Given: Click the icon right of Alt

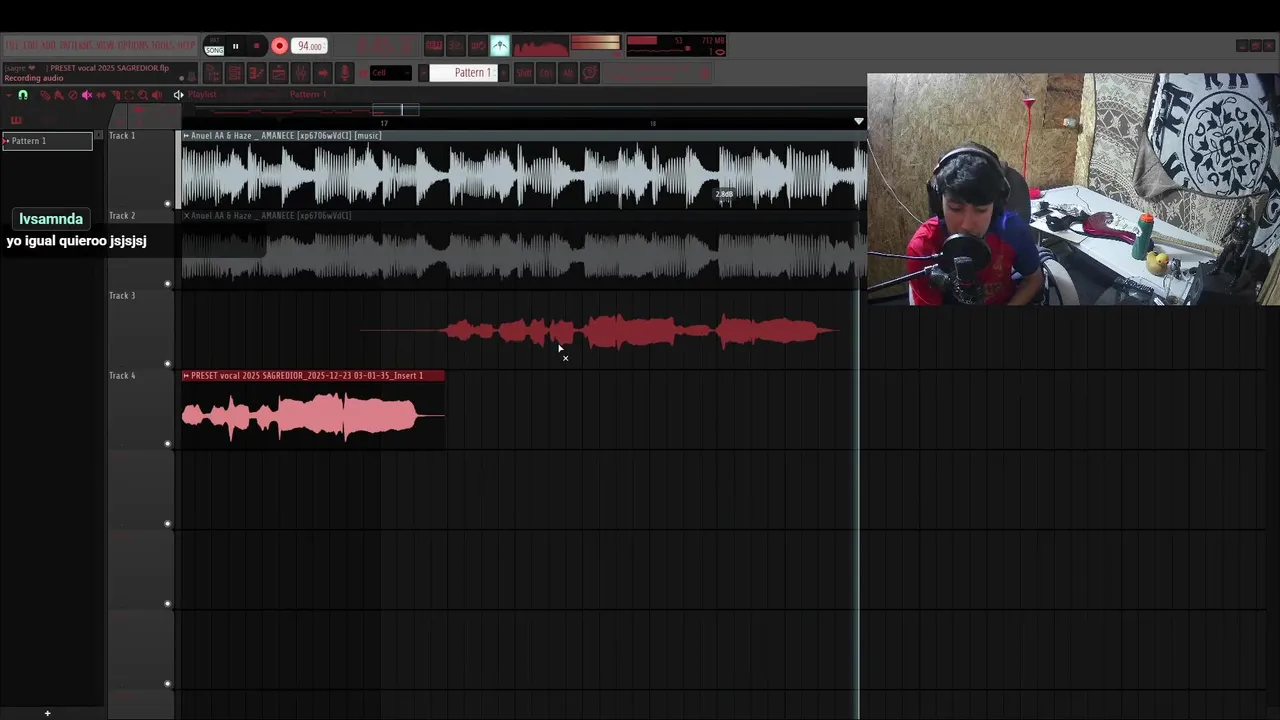Looking at the screenshot, I should pos(590,73).
